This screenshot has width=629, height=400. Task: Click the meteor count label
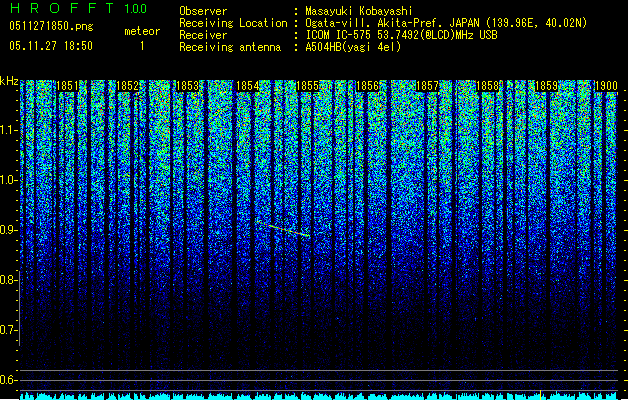pyautogui.click(x=142, y=31)
